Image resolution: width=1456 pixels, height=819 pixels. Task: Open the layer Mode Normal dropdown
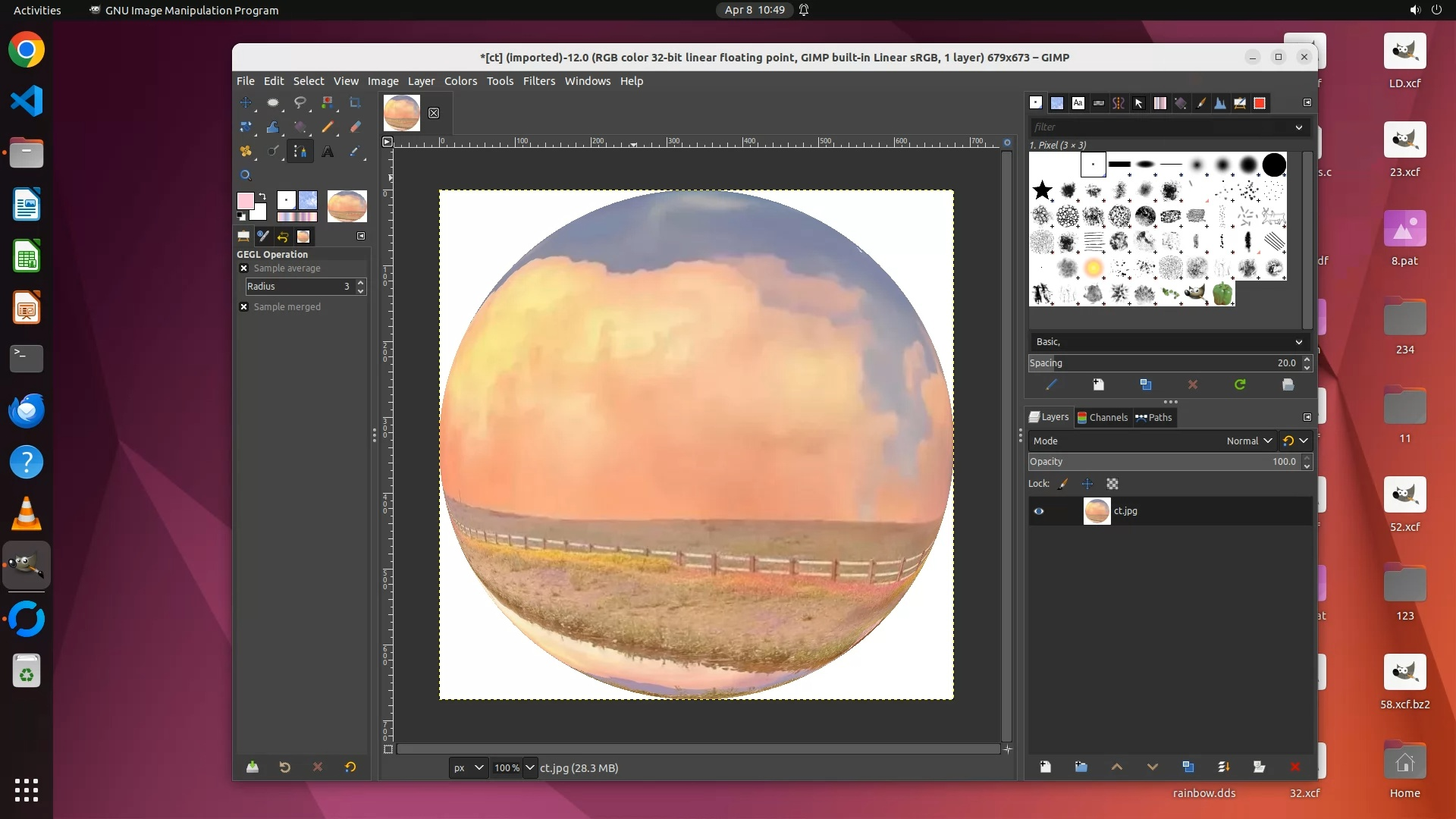point(1248,441)
